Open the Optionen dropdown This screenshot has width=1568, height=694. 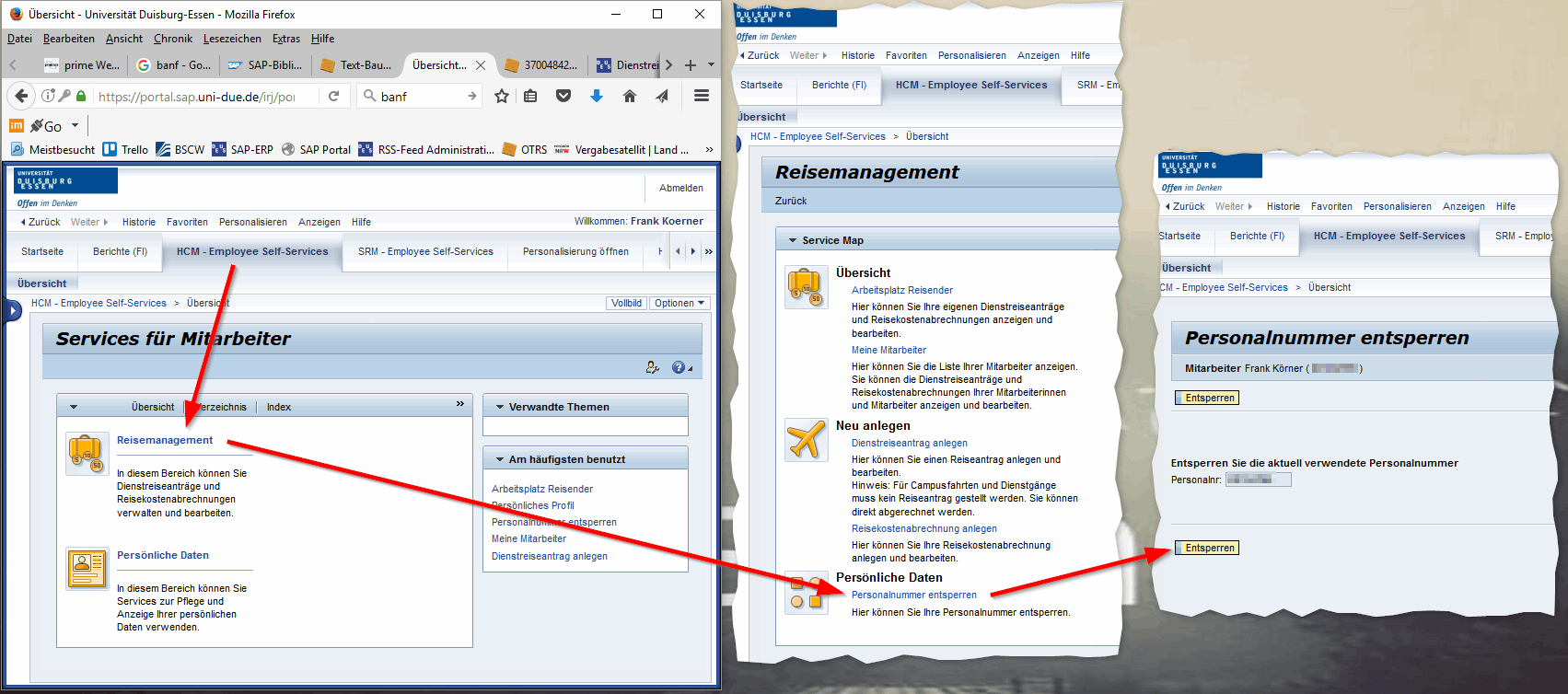pos(679,303)
